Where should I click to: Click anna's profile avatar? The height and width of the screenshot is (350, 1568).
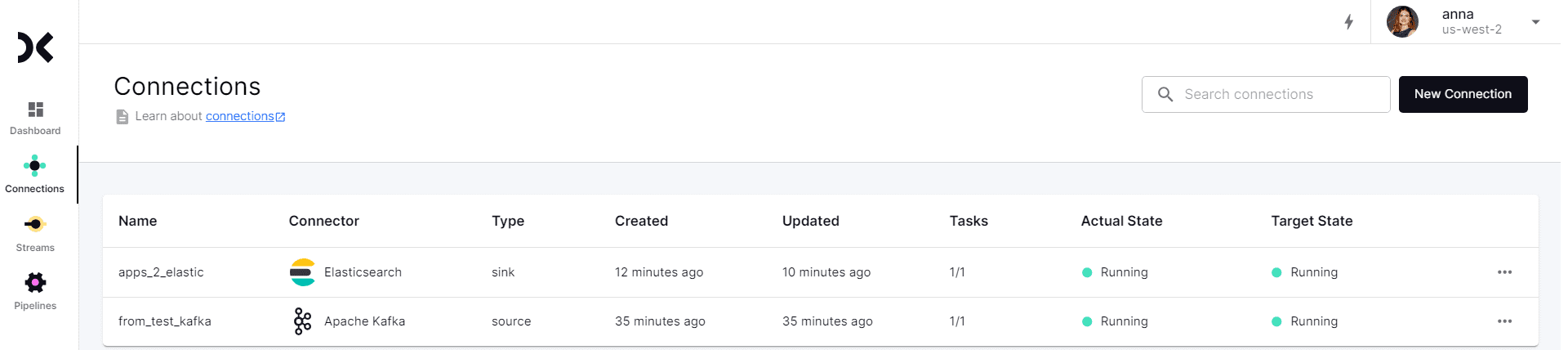click(x=1402, y=22)
